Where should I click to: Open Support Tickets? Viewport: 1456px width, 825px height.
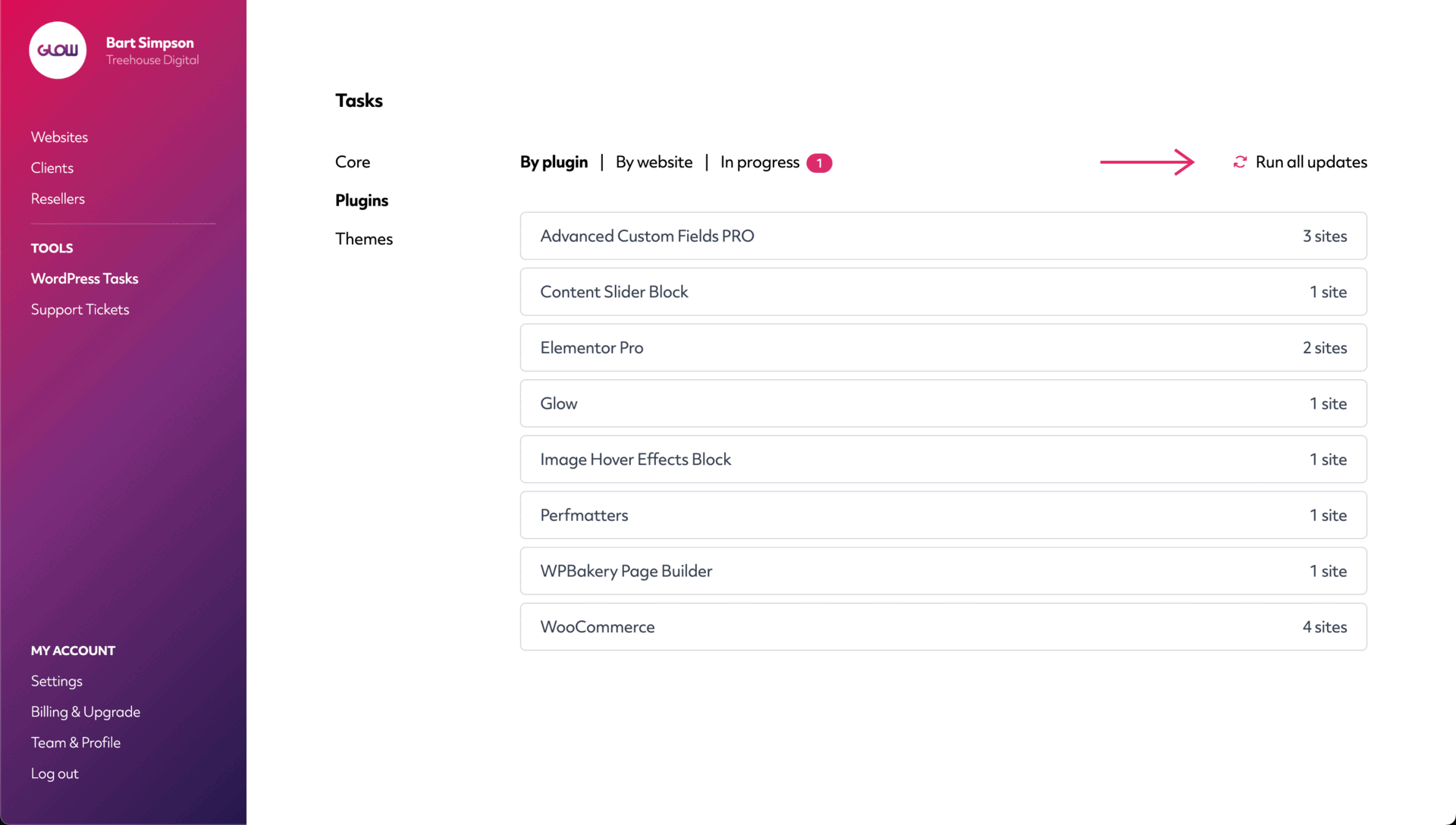pos(80,309)
